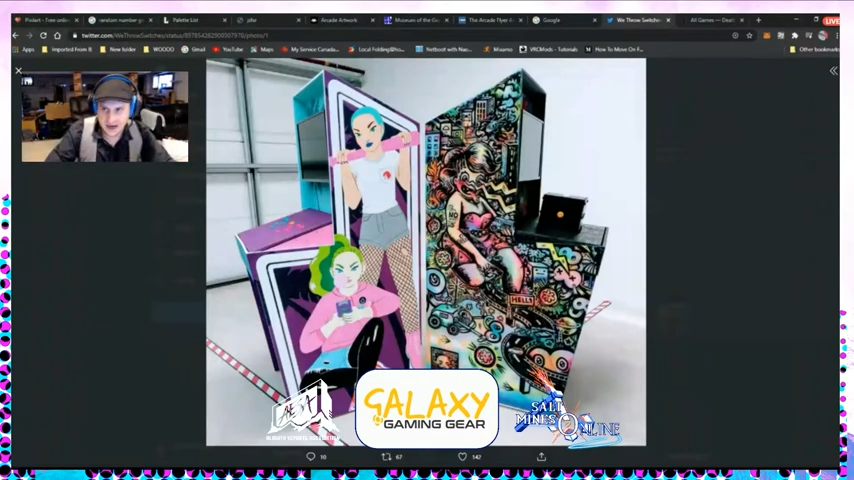Open the Maps bookmark
Viewport: 854px width, 480px height.
click(262, 50)
